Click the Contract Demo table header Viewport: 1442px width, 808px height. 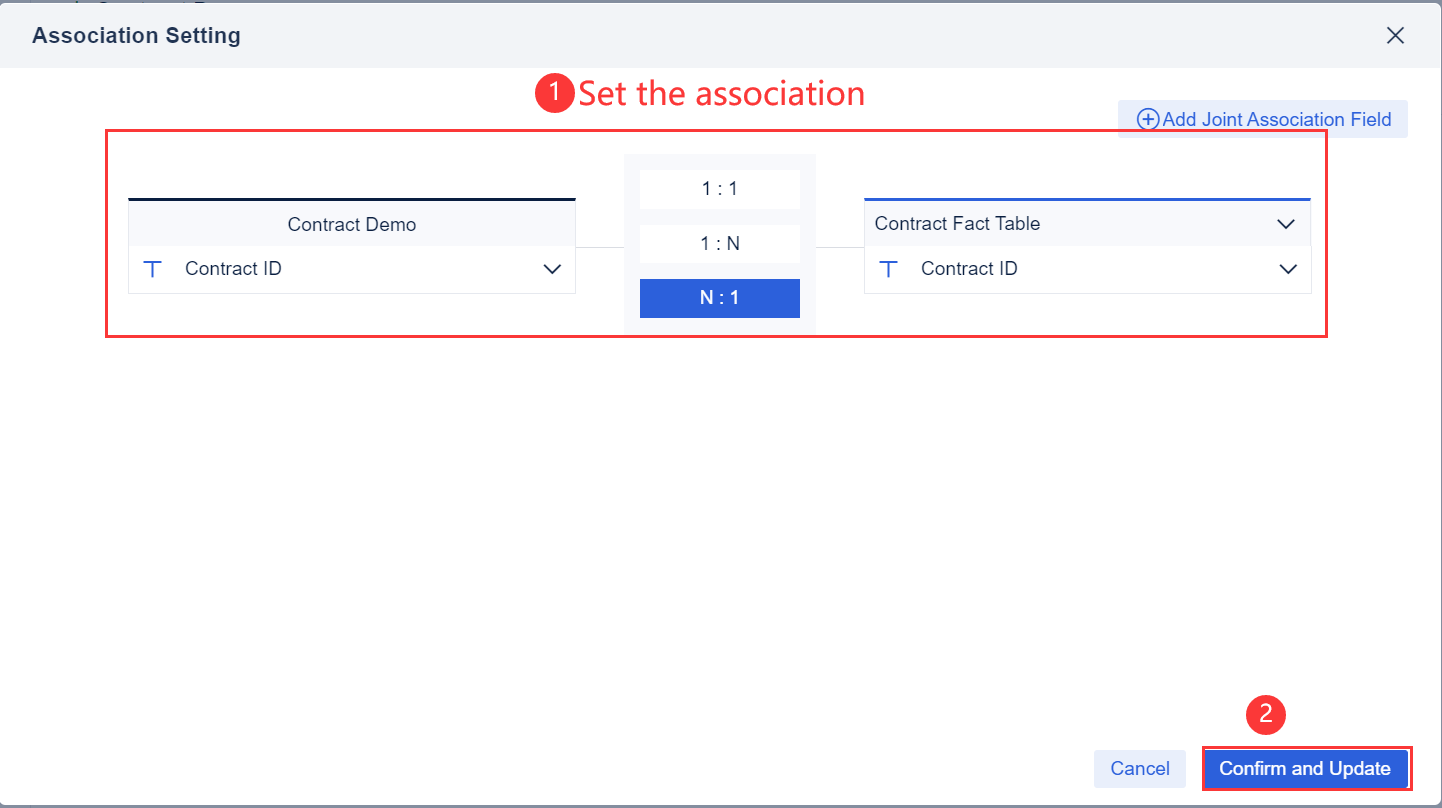coord(351,224)
